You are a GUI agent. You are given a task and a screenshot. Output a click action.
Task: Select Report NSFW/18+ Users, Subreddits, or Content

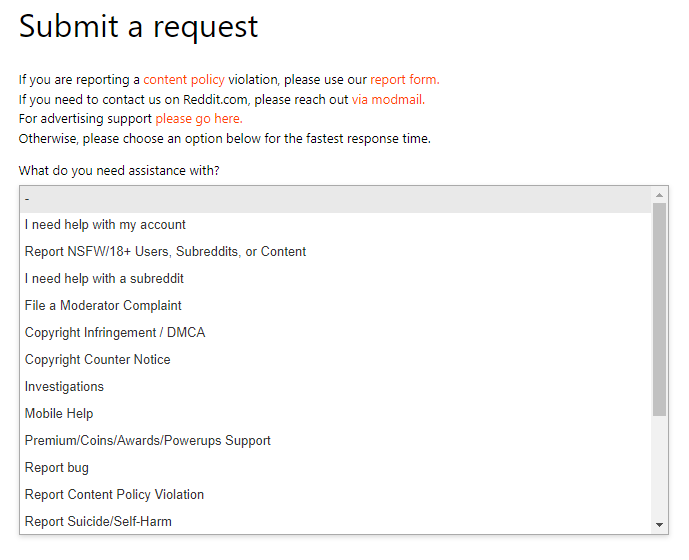point(165,252)
